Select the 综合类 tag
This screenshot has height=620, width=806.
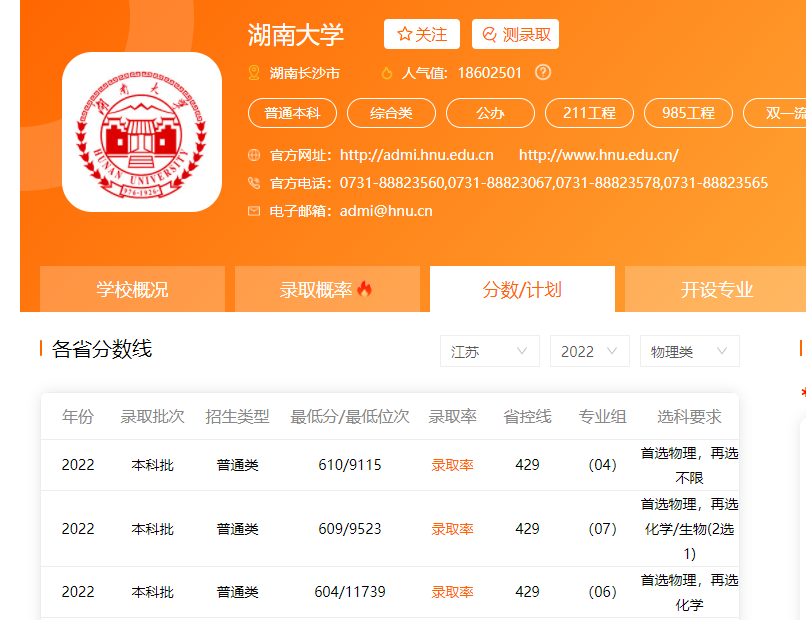click(x=391, y=113)
